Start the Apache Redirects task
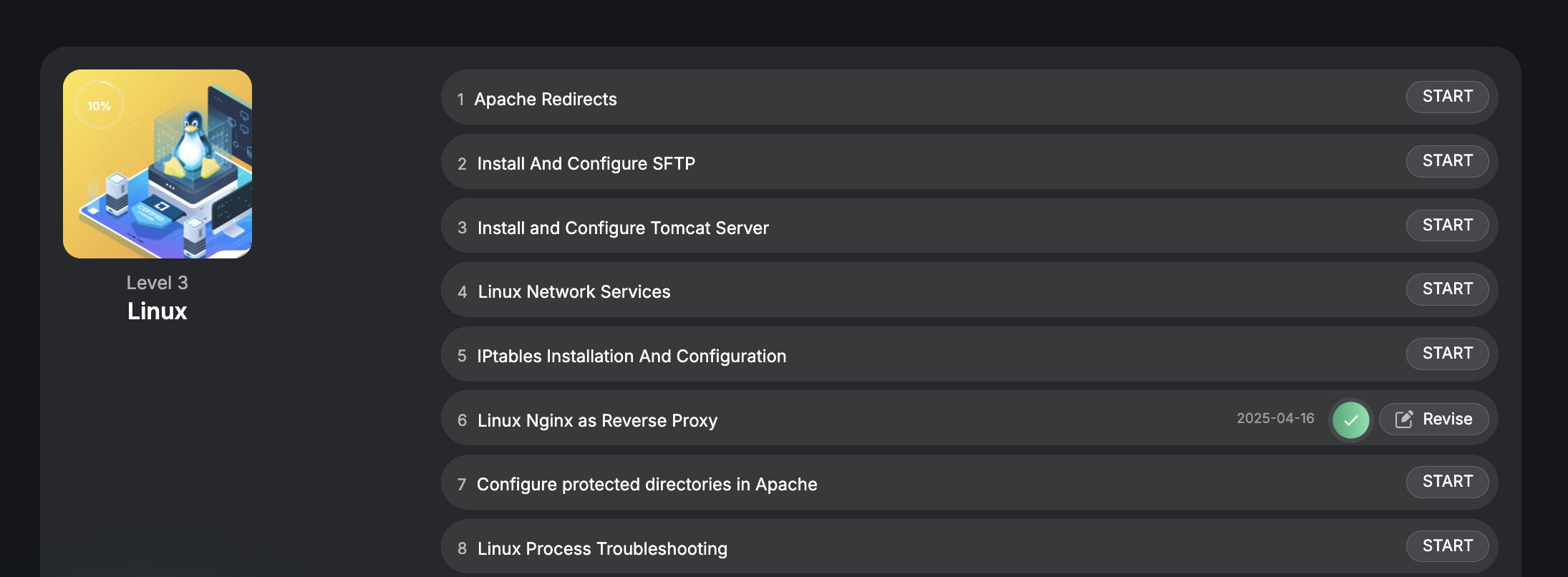The height and width of the screenshot is (577, 1568). point(1447,97)
